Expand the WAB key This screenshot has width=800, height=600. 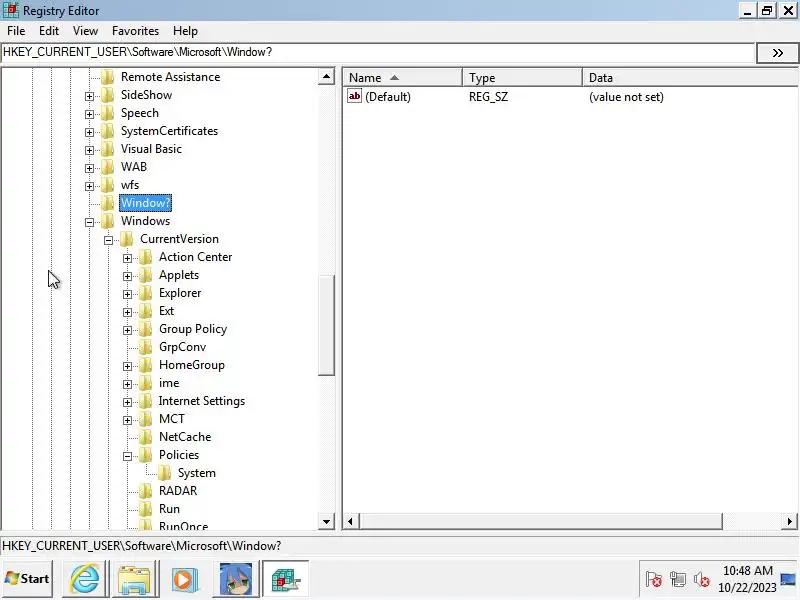pos(89,168)
